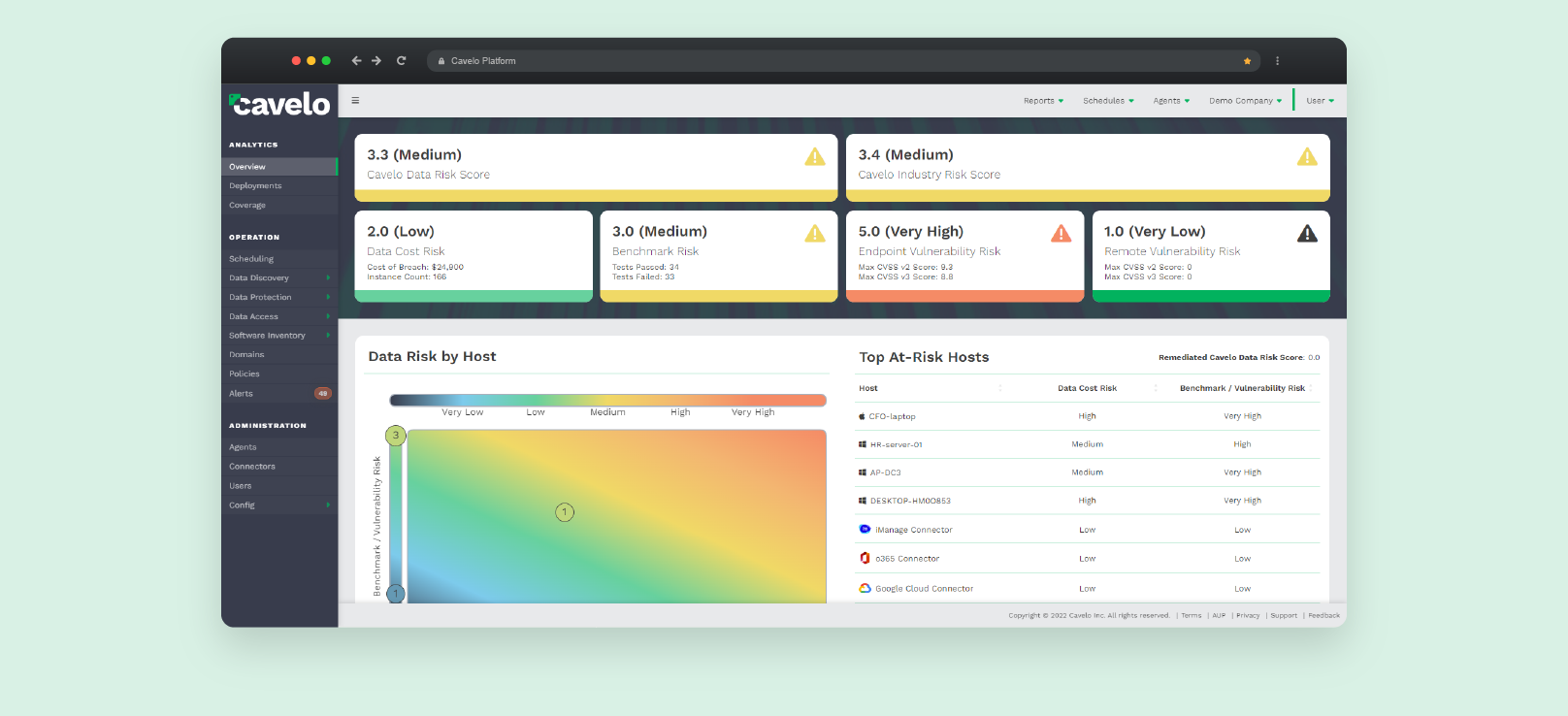Screen dimensions: 1568x716
Task: Sort by Benchmark / Vulnerability Risk column
Action: pos(1243,388)
